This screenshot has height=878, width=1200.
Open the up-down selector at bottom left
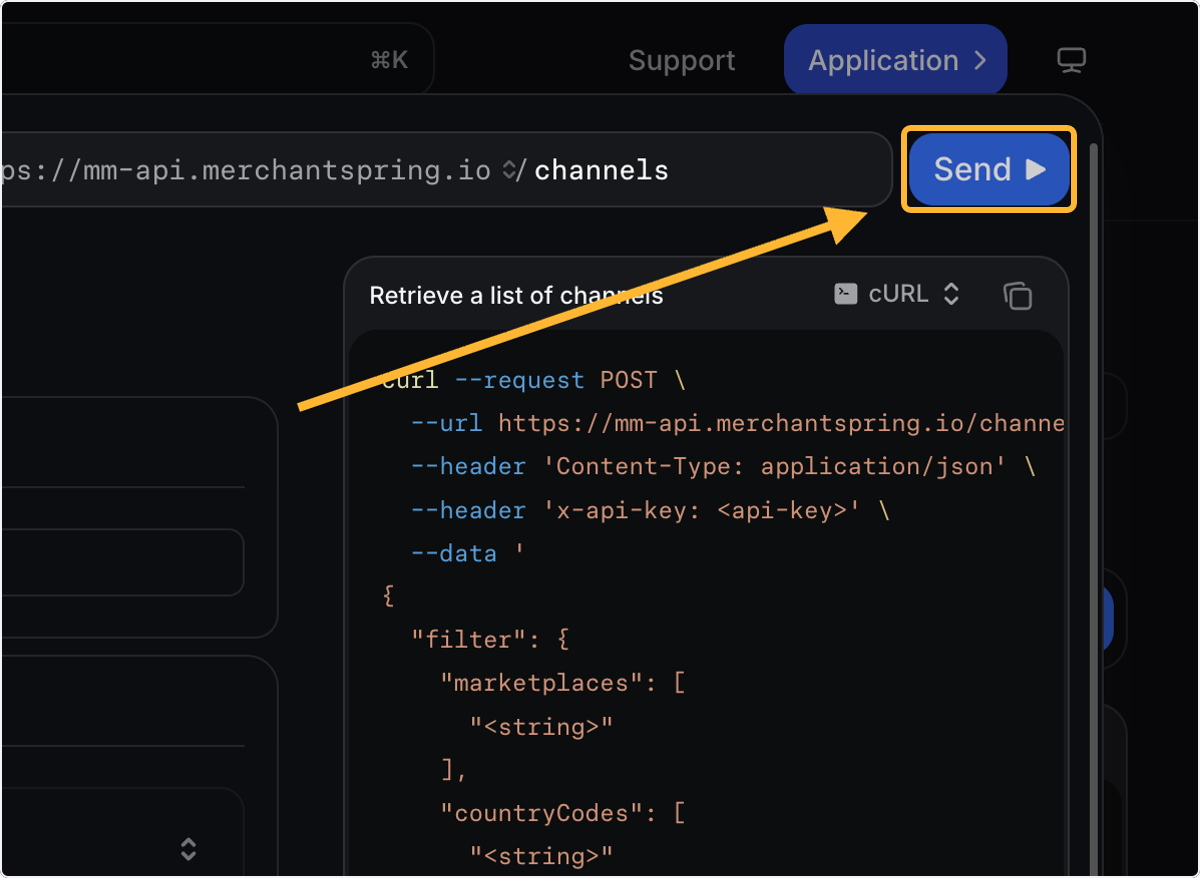(x=188, y=850)
